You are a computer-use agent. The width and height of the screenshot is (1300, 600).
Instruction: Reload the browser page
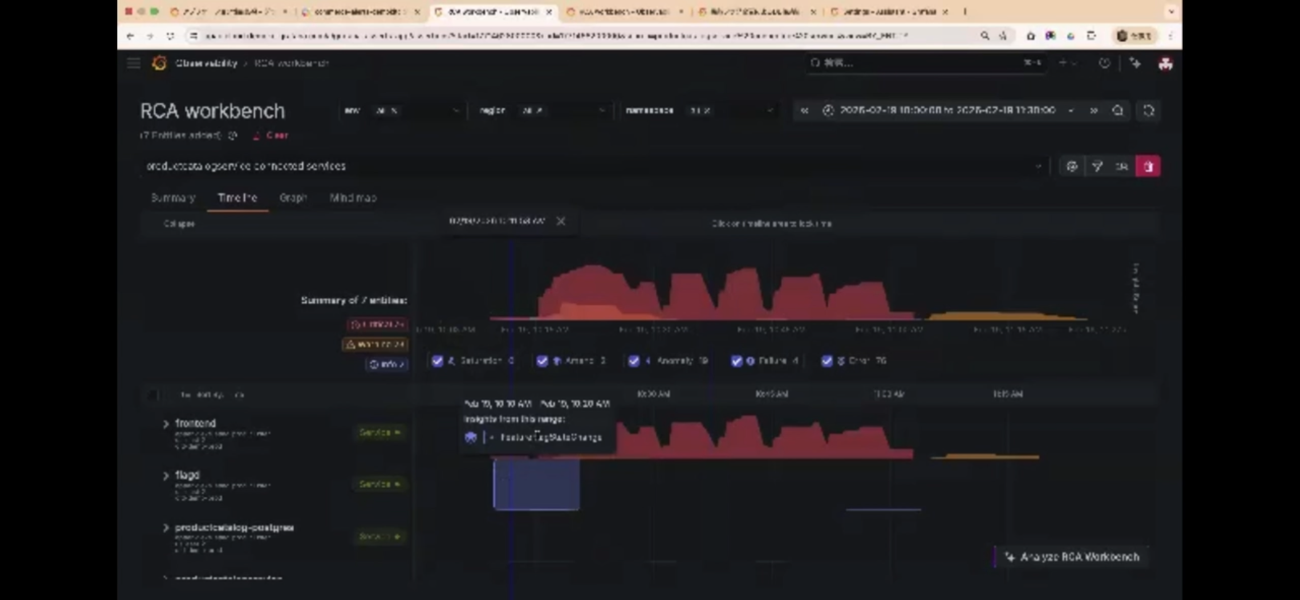(x=171, y=36)
